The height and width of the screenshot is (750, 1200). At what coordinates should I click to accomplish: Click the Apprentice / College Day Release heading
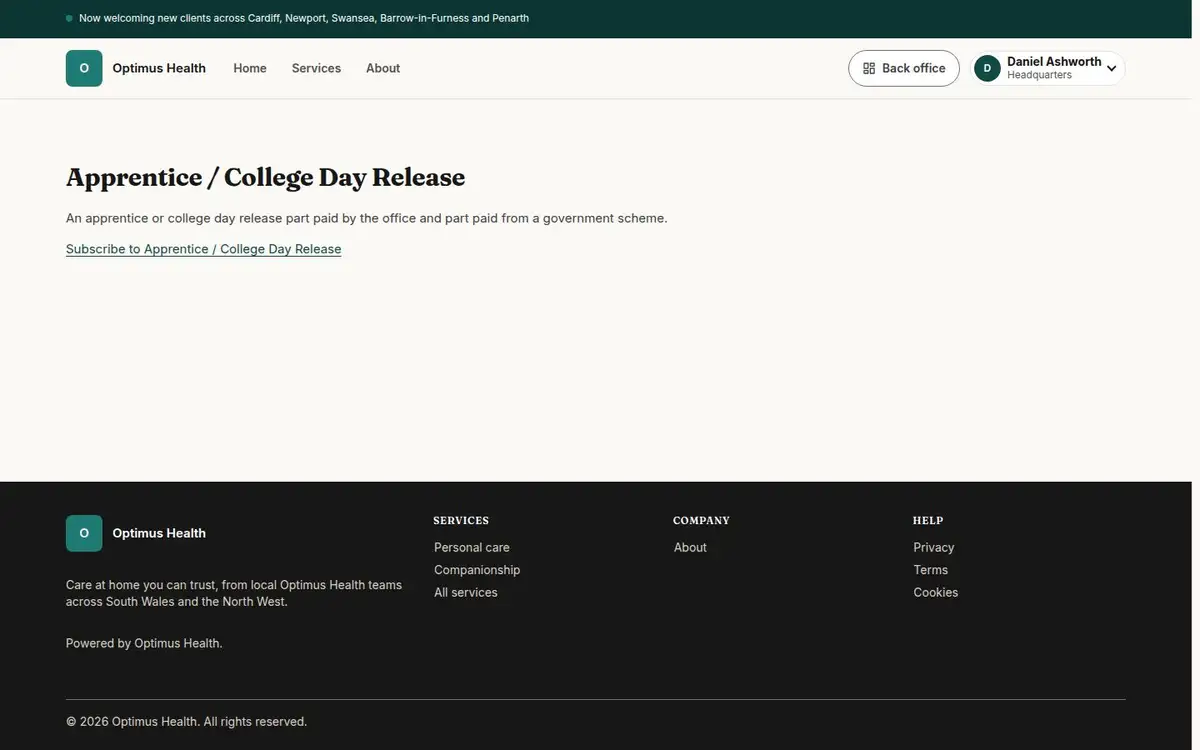(265, 177)
